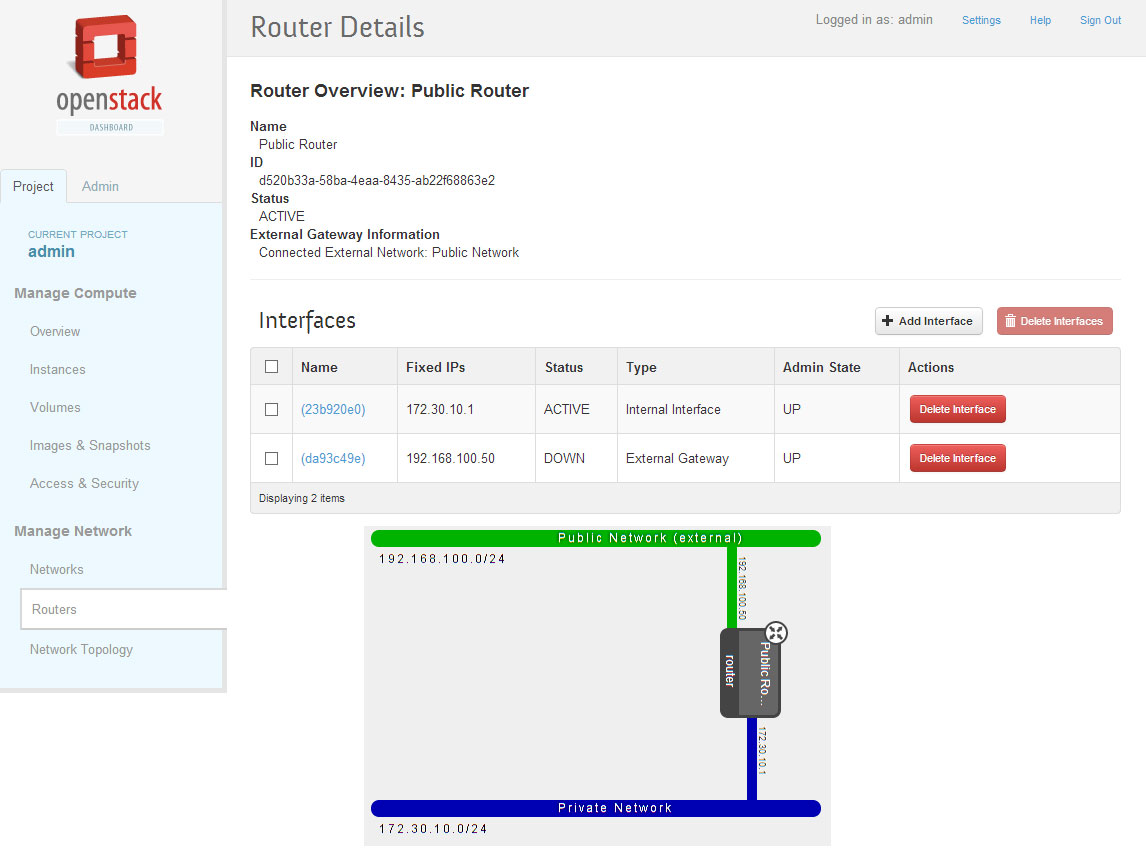Screen dimensions: 1146x850
Task: Click the router node icon in topology
Action: (749, 672)
